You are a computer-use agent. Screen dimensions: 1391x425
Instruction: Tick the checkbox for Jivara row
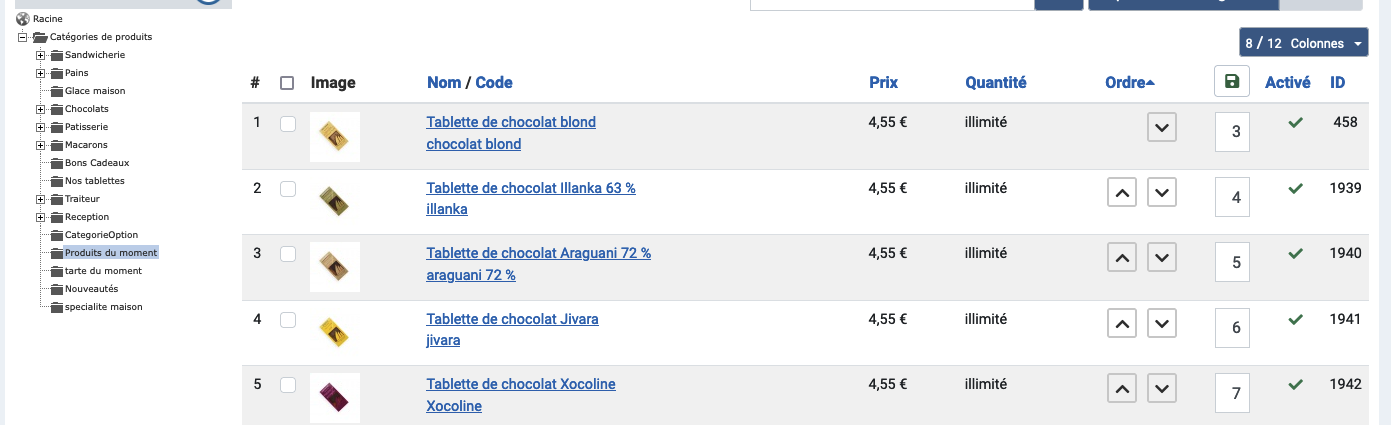[x=288, y=320]
